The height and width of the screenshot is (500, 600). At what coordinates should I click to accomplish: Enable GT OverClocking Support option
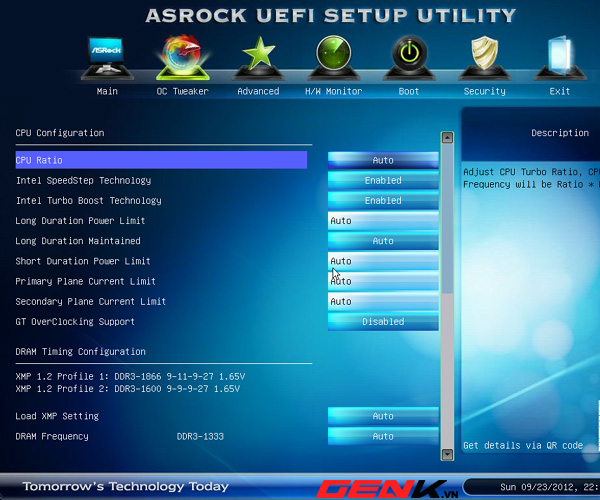tap(383, 322)
